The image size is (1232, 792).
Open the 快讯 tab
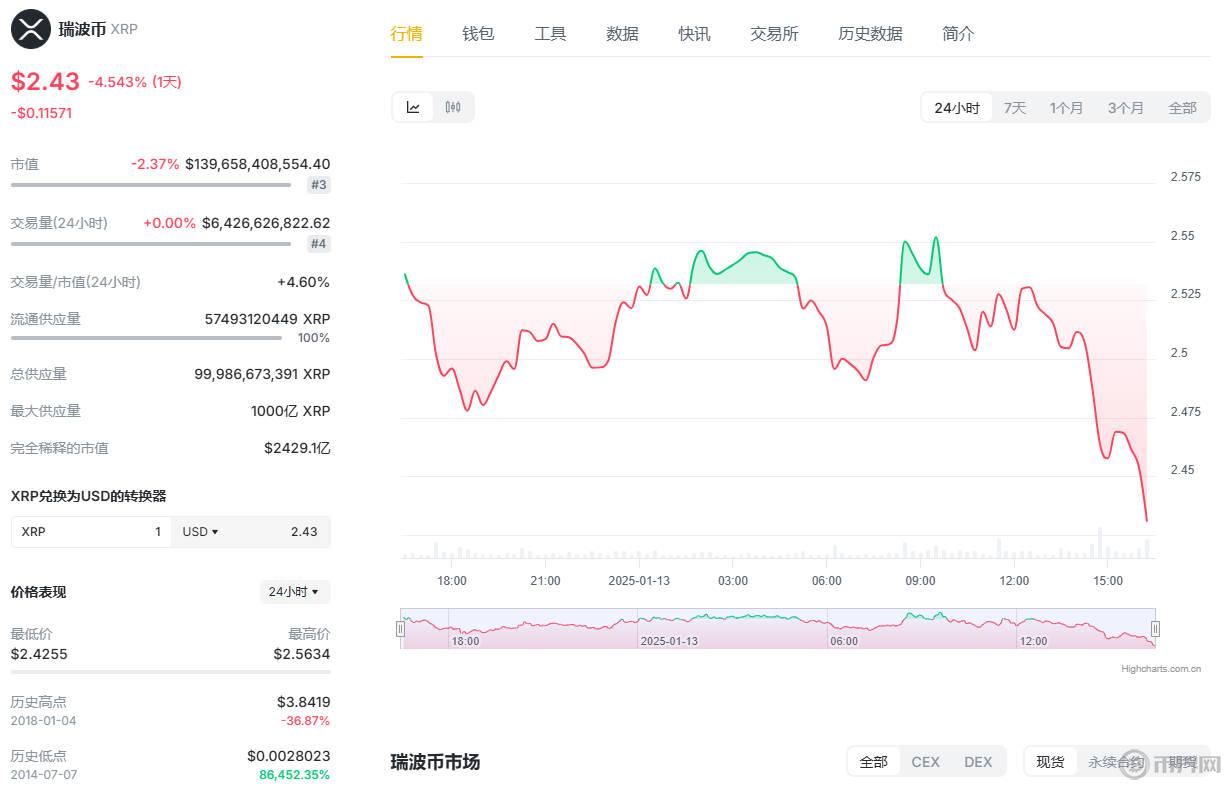(x=694, y=34)
